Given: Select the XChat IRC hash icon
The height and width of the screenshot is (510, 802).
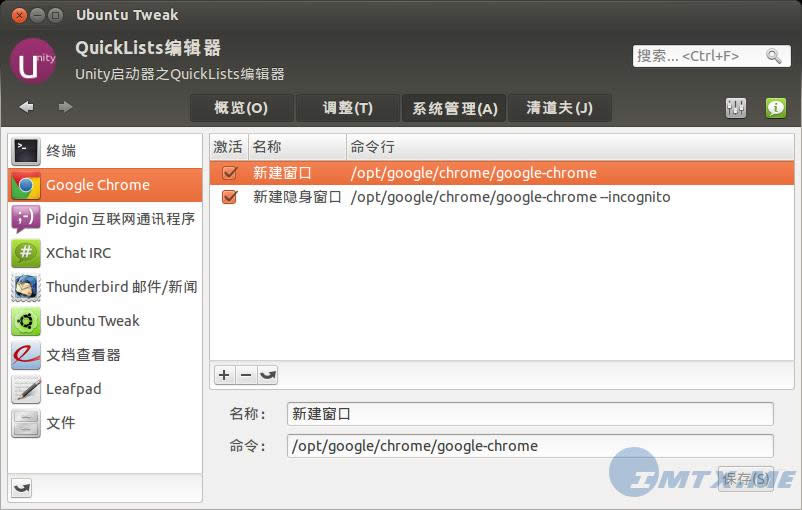Looking at the screenshot, I should (26, 253).
